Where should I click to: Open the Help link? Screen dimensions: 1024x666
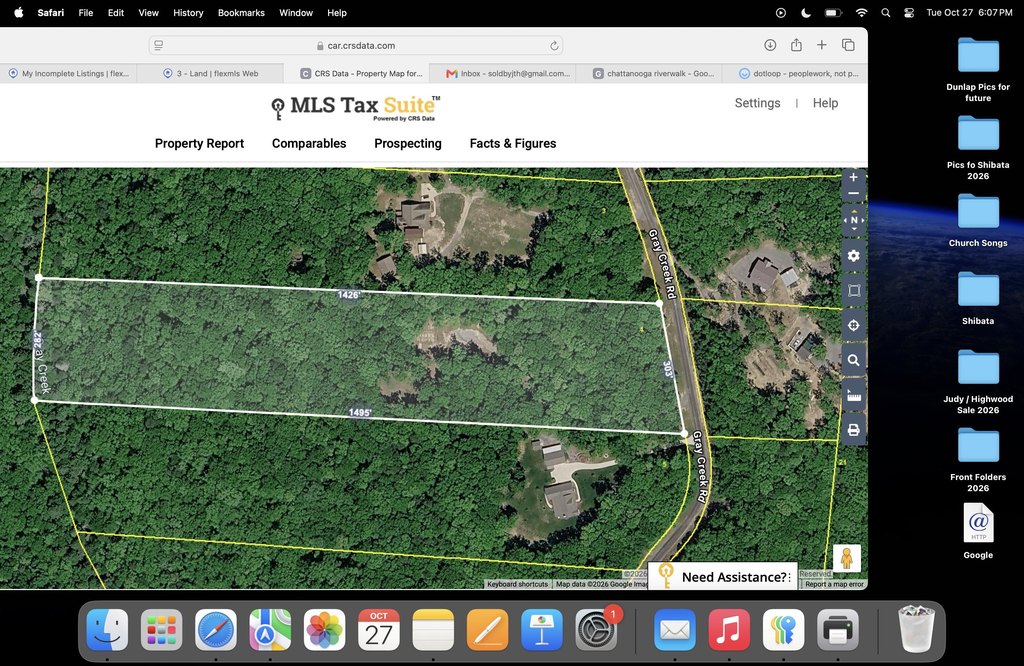(825, 103)
